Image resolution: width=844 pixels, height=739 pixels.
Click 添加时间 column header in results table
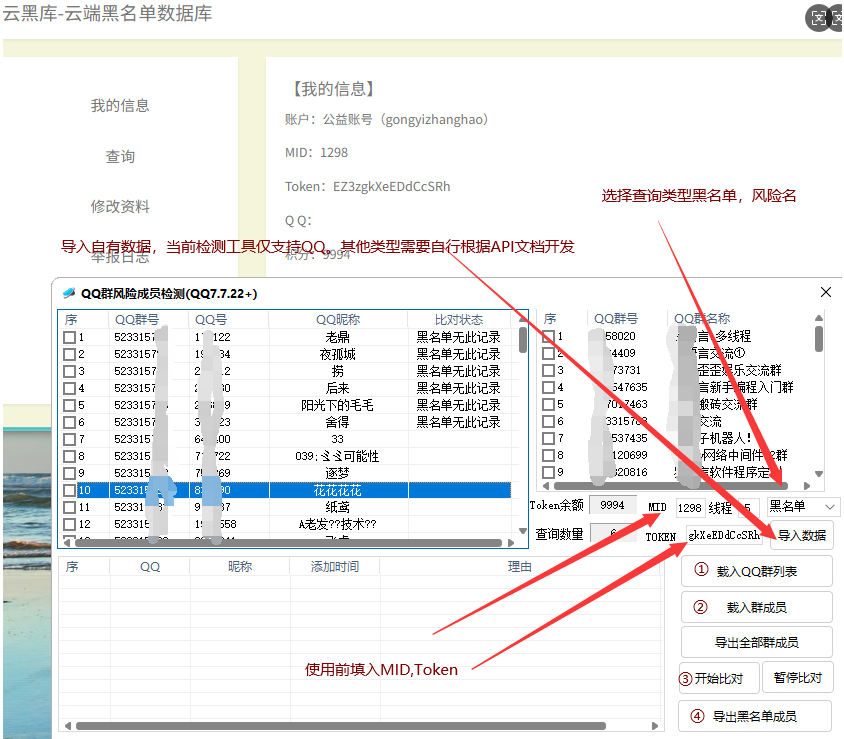pos(334,567)
